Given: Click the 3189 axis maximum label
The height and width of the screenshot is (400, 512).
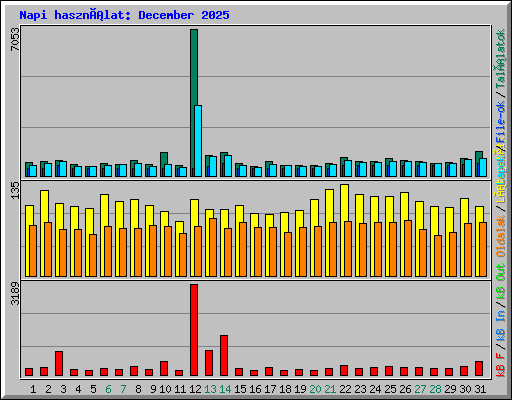Looking at the screenshot, I should (x=15, y=293).
